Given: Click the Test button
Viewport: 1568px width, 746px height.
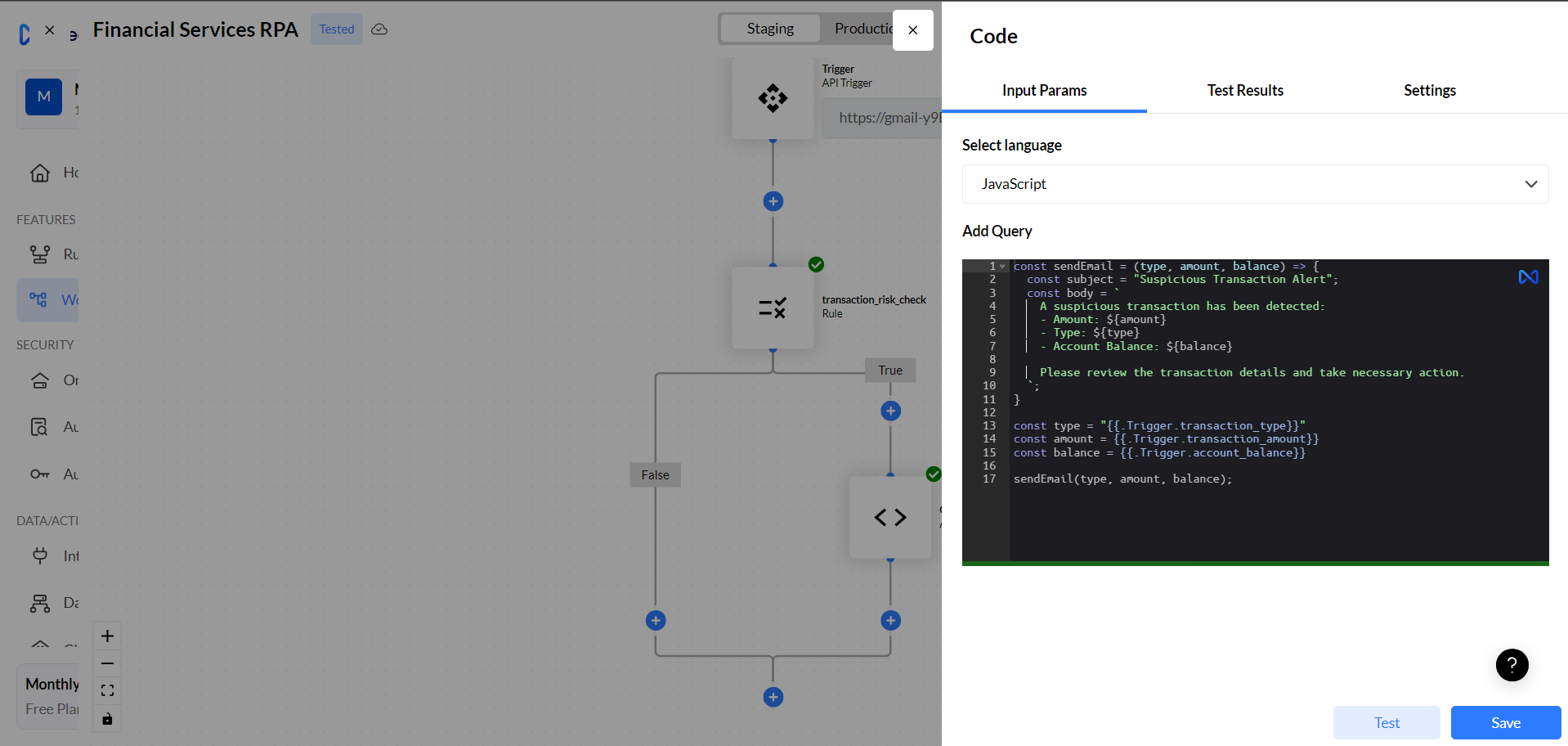Looking at the screenshot, I should [x=1387, y=722].
